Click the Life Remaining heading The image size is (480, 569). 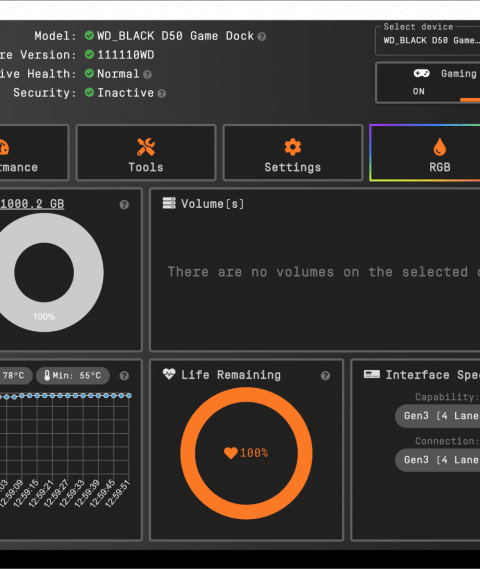tap(231, 375)
